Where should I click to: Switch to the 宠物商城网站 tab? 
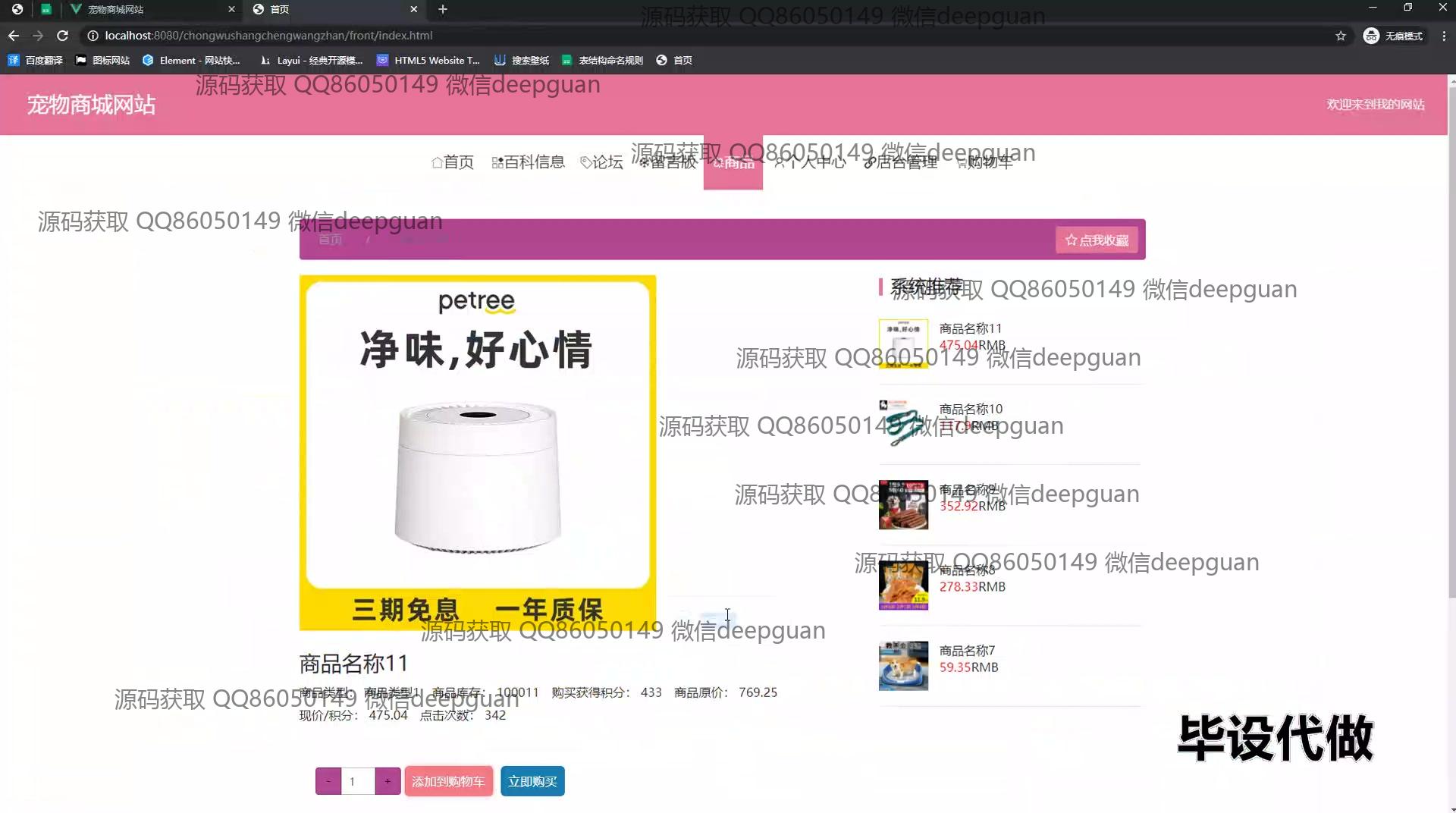[x=152, y=9]
